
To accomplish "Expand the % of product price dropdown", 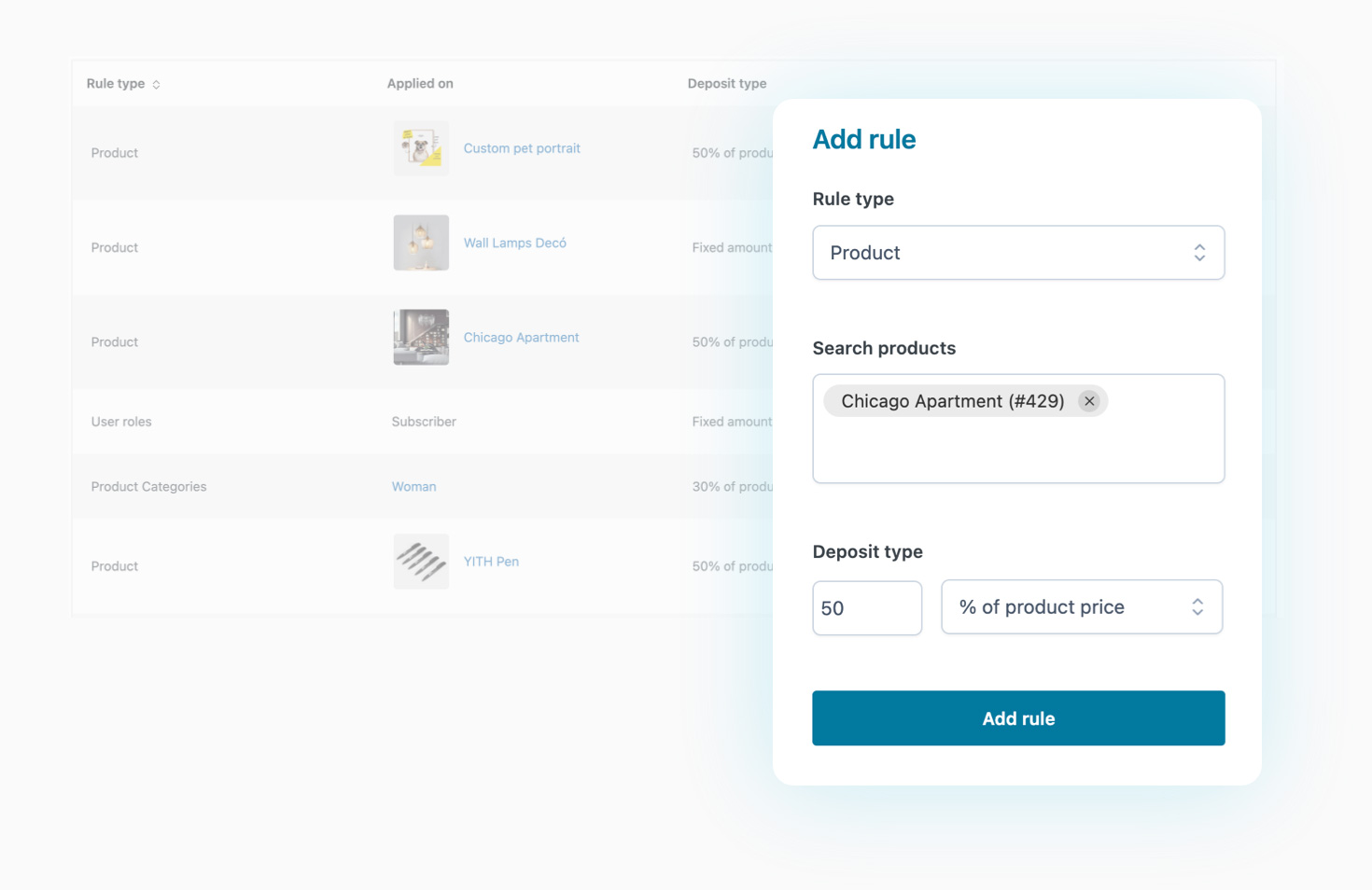I will tap(1081, 607).
